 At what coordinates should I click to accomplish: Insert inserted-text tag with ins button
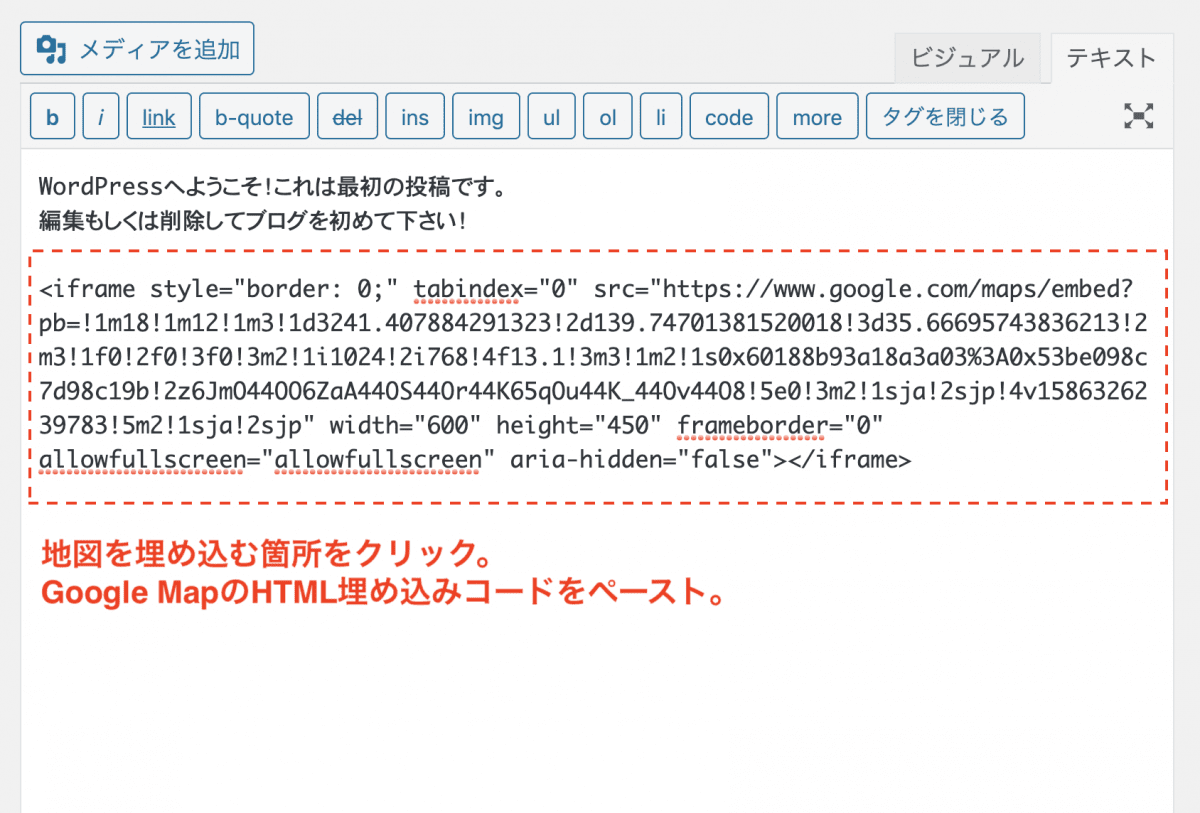pos(415,116)
